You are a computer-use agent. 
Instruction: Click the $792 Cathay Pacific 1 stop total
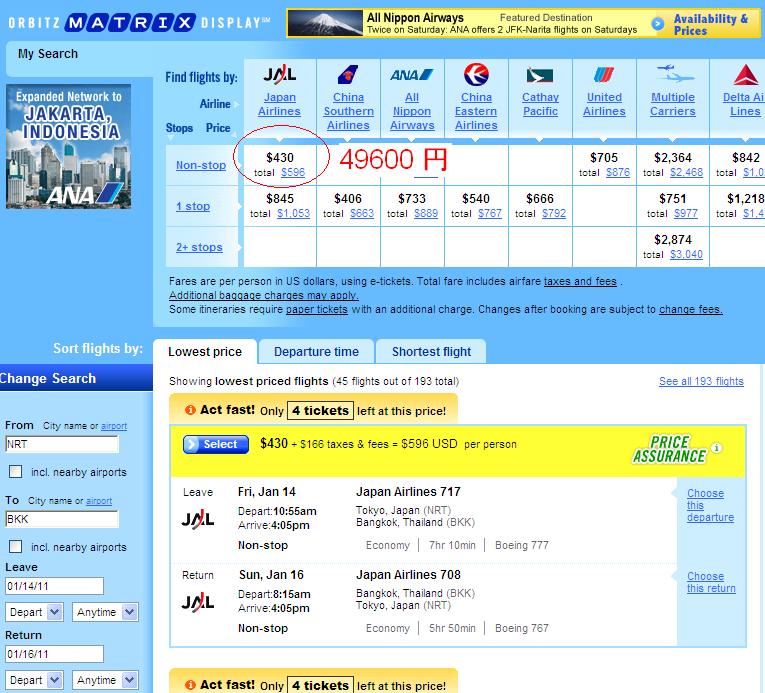click(554, 213)
